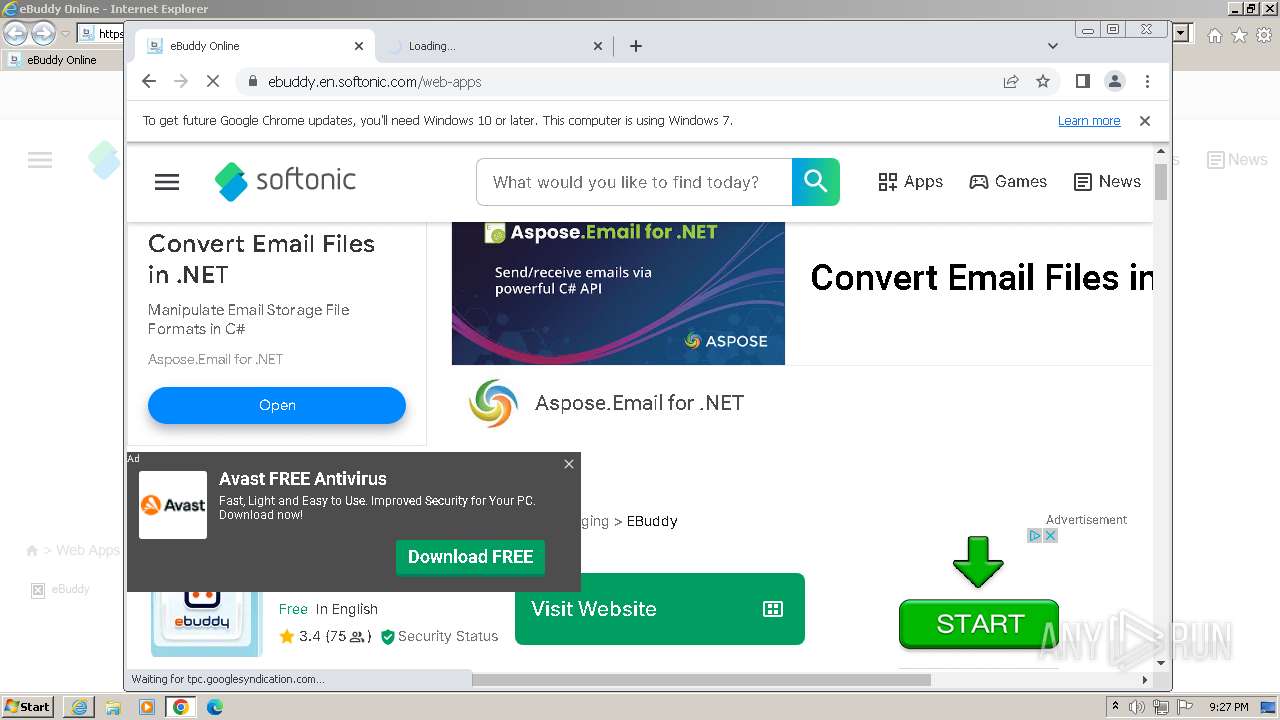Click the volume icon in the system tray

[1138, 707]
